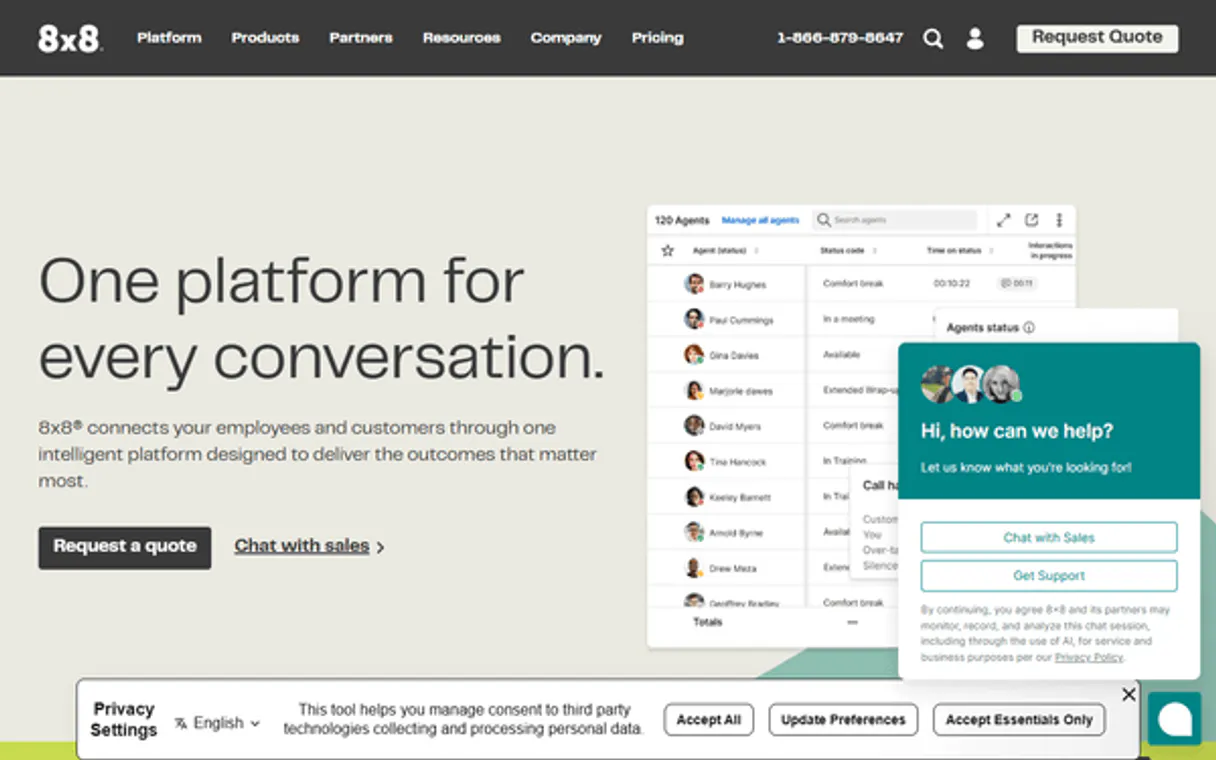Open the site search magnifier icon

933,39
